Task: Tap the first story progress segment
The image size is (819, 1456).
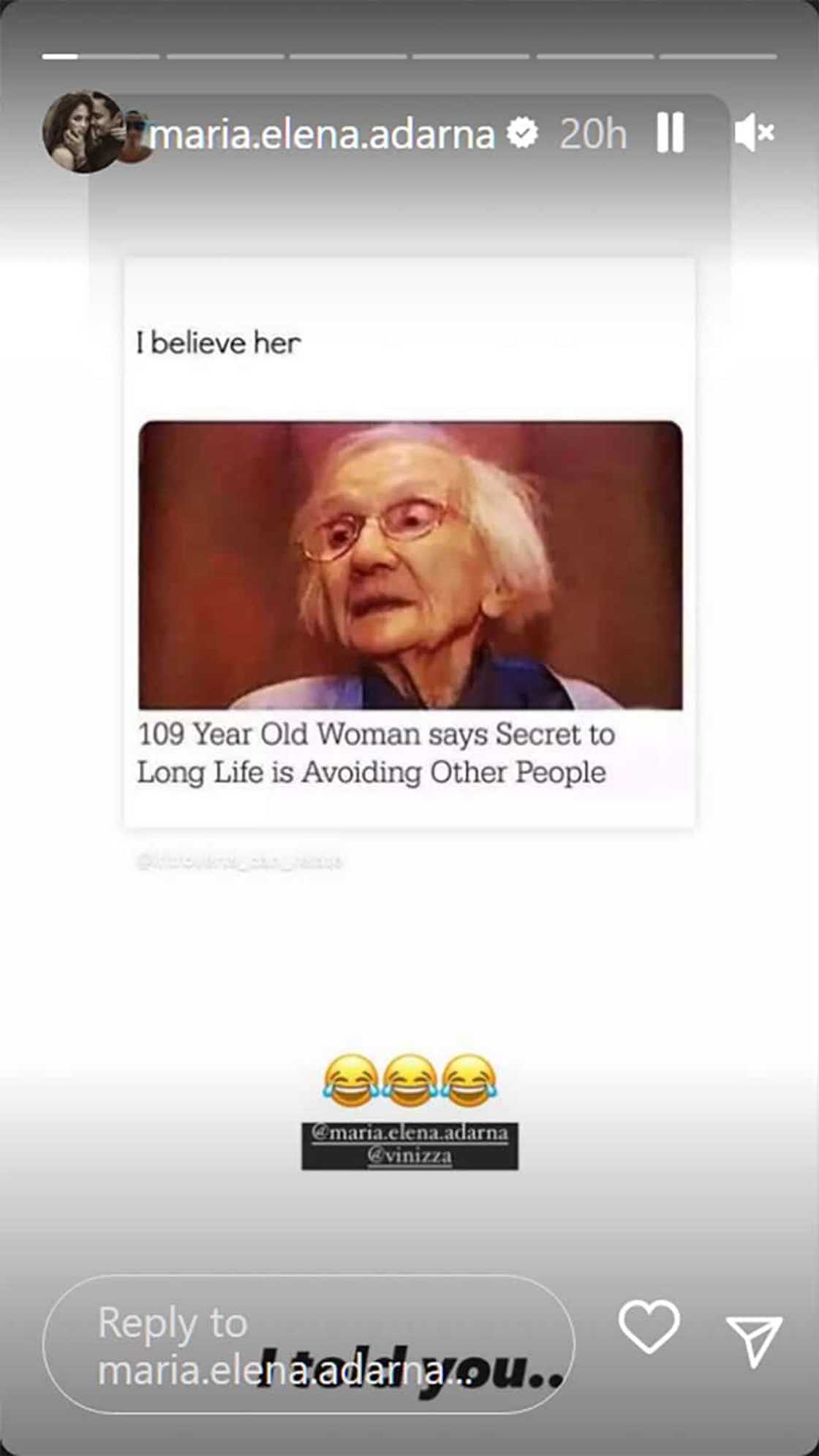Action: click(x=101, y=56)
